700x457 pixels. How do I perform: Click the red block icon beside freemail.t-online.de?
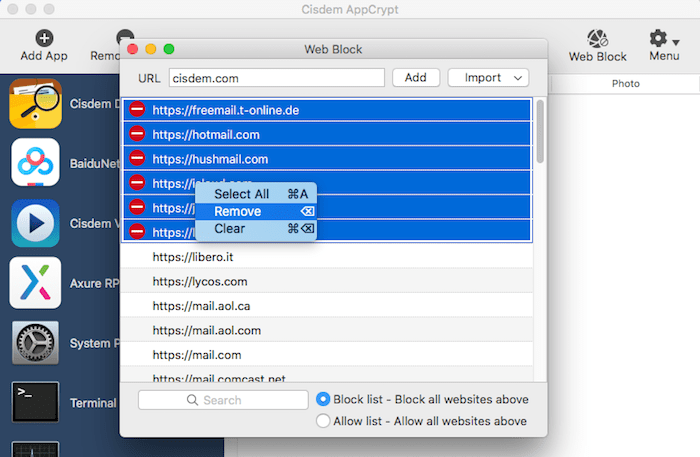tap(137, 110)
